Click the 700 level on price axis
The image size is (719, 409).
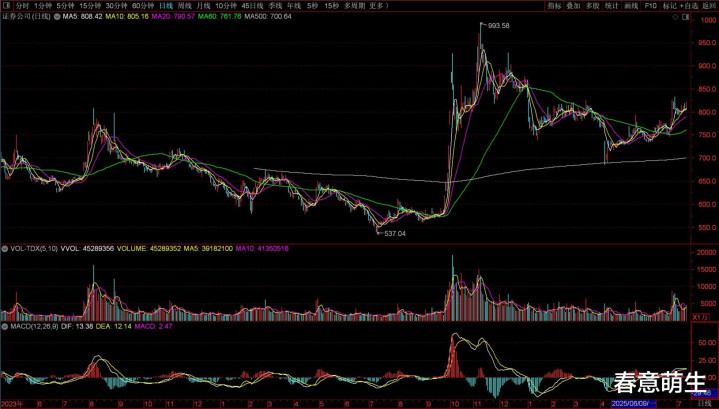click(x=706, y=158)
